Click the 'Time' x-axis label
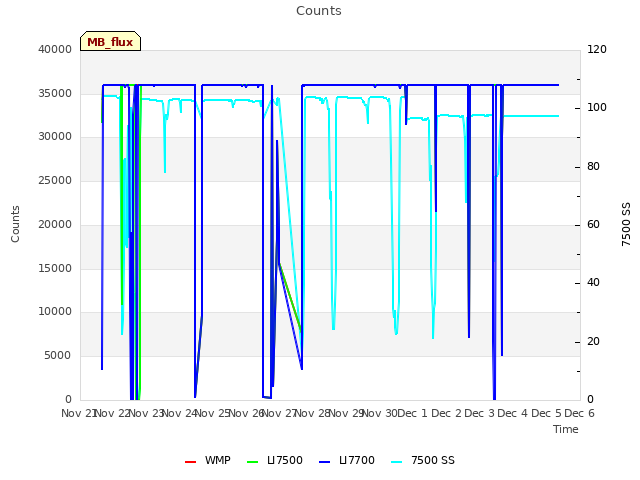 (x=566, y=429)
